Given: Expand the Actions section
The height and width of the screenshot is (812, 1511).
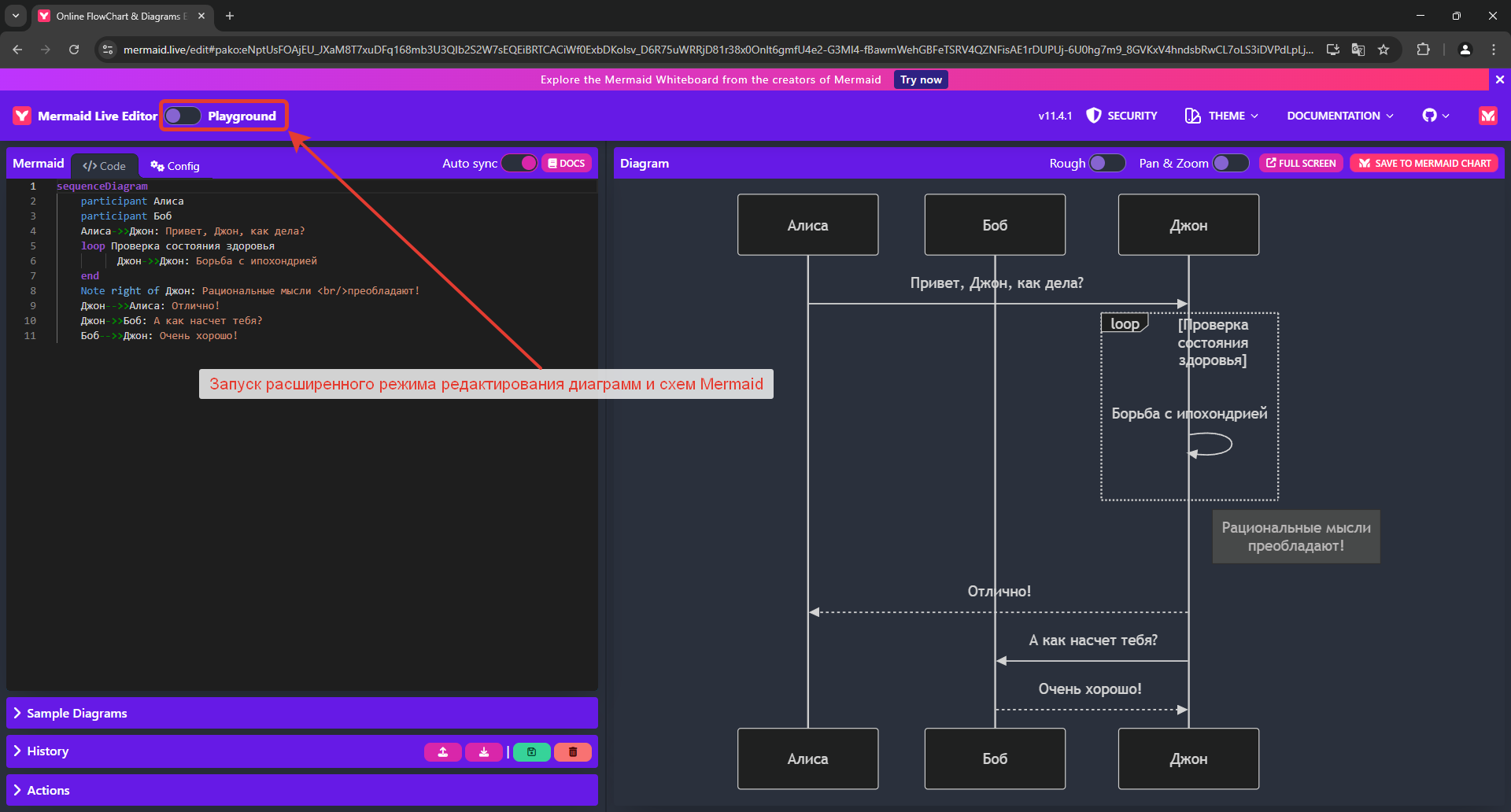Looking at the screenshot, I should (49, 790).
